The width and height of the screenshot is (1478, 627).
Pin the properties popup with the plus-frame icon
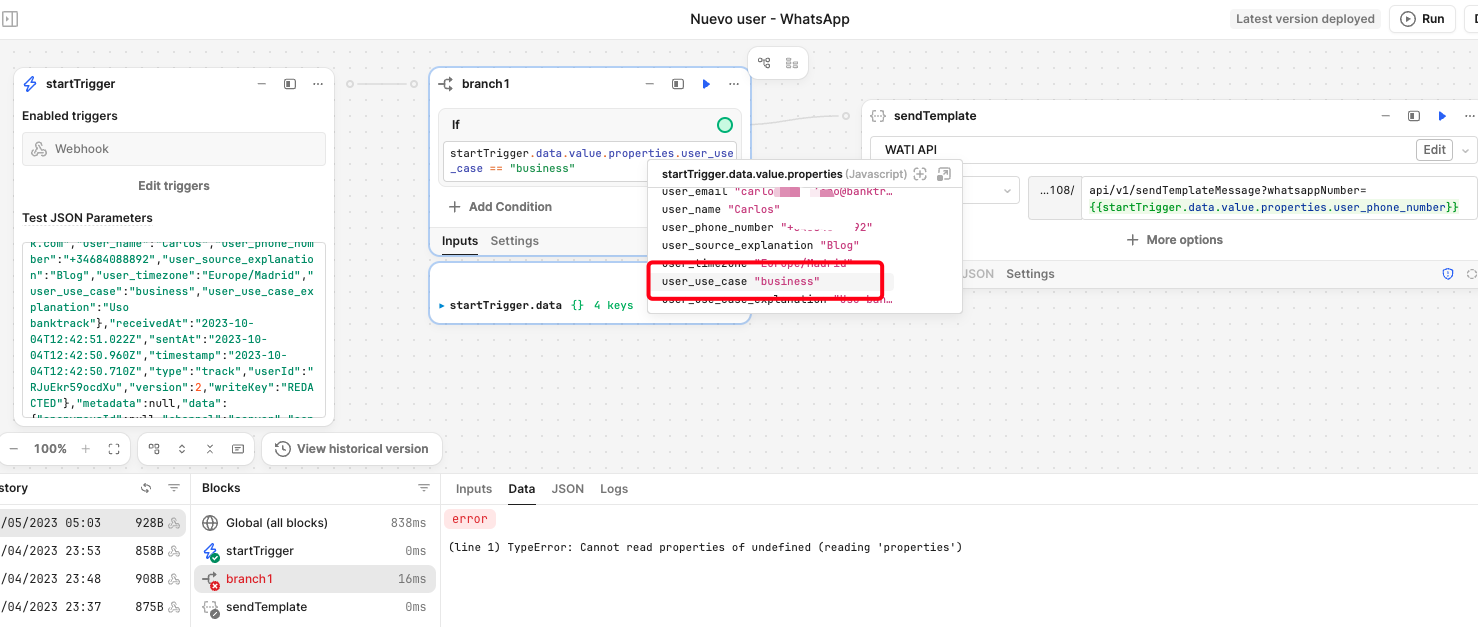tap(920, 174)
